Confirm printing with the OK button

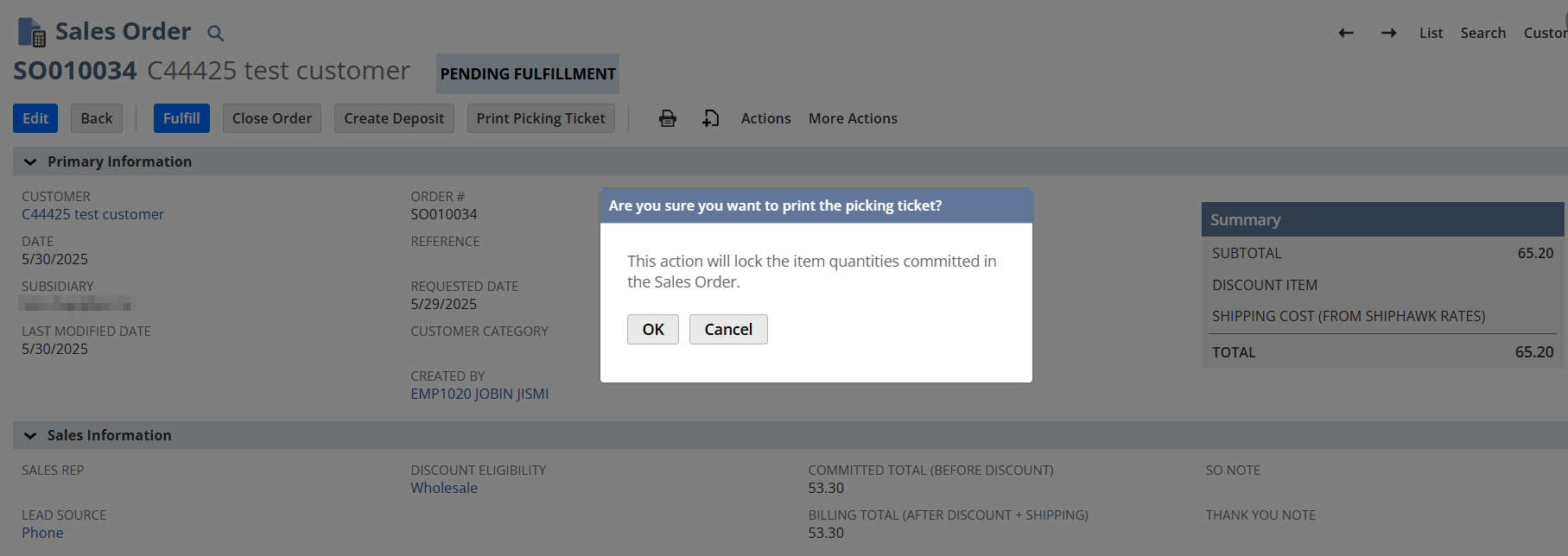tap(653, 329)
